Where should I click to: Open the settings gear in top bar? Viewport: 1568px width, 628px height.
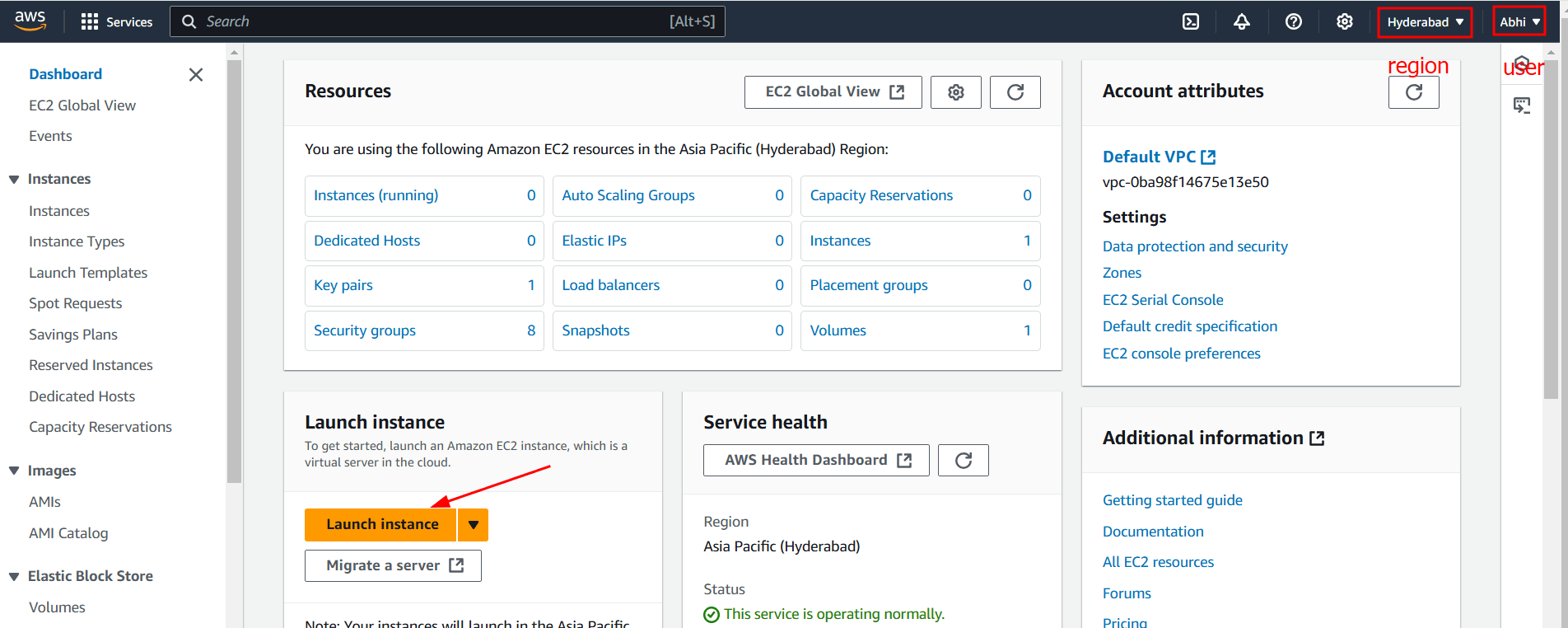[x=1345, y=22]
